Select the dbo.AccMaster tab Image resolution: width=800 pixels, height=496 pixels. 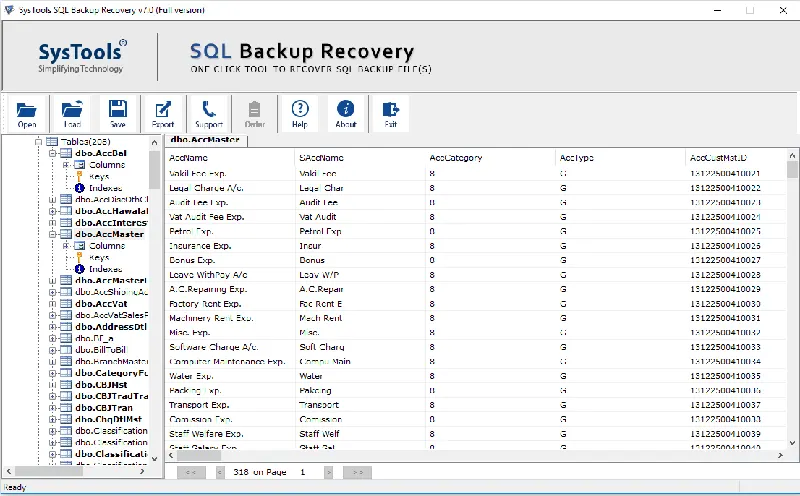(x=205, y=140)
